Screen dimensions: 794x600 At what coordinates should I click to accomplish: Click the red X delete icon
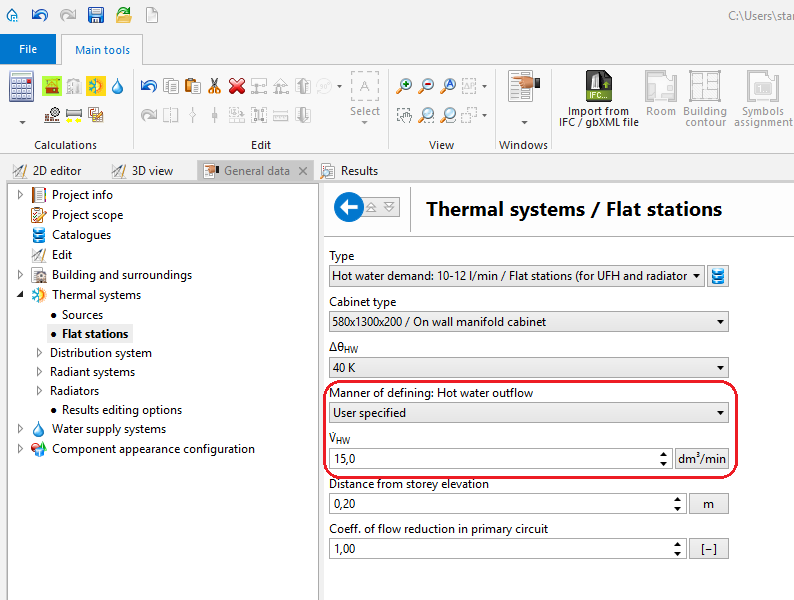point(237,86)
